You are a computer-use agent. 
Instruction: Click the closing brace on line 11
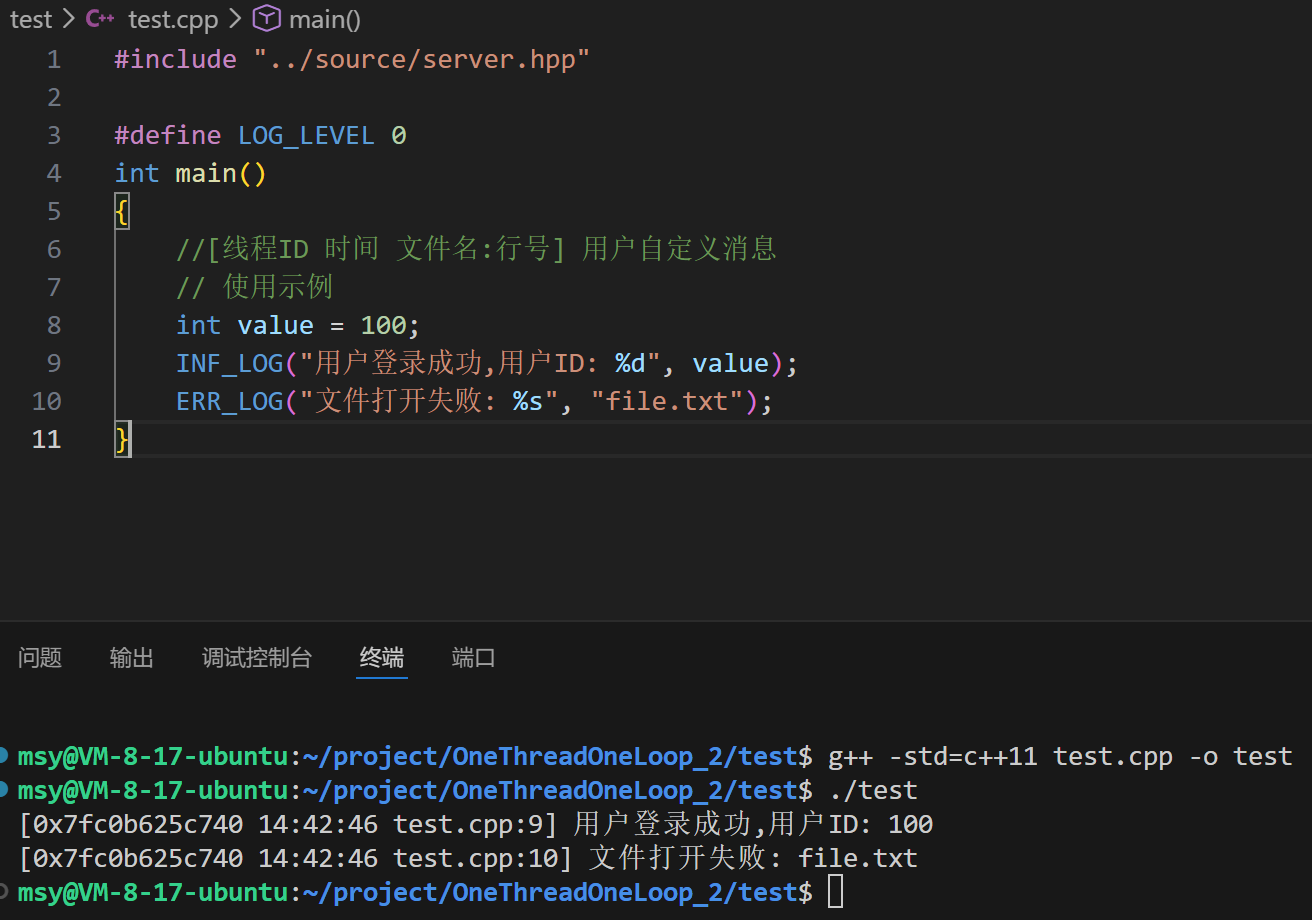point(122,439)
